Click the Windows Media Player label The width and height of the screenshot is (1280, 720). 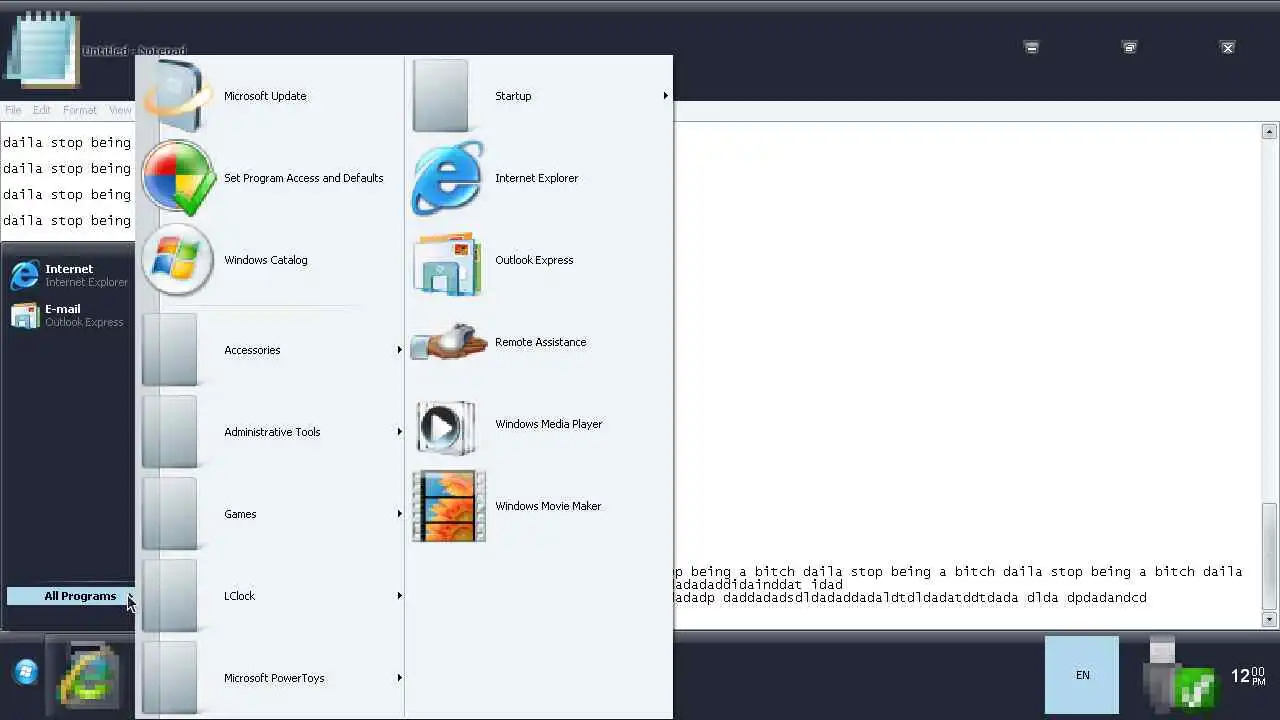(x=548, y=424)
